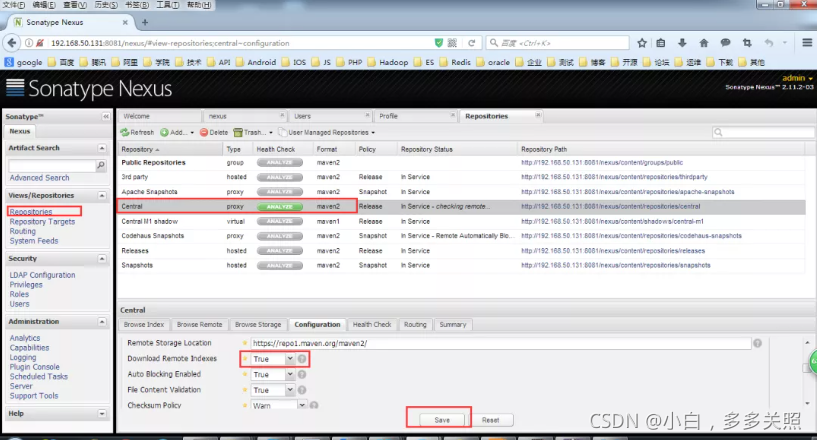Open the File Content Validation combo box
The image size is (817, 440).
click(290, 390)
